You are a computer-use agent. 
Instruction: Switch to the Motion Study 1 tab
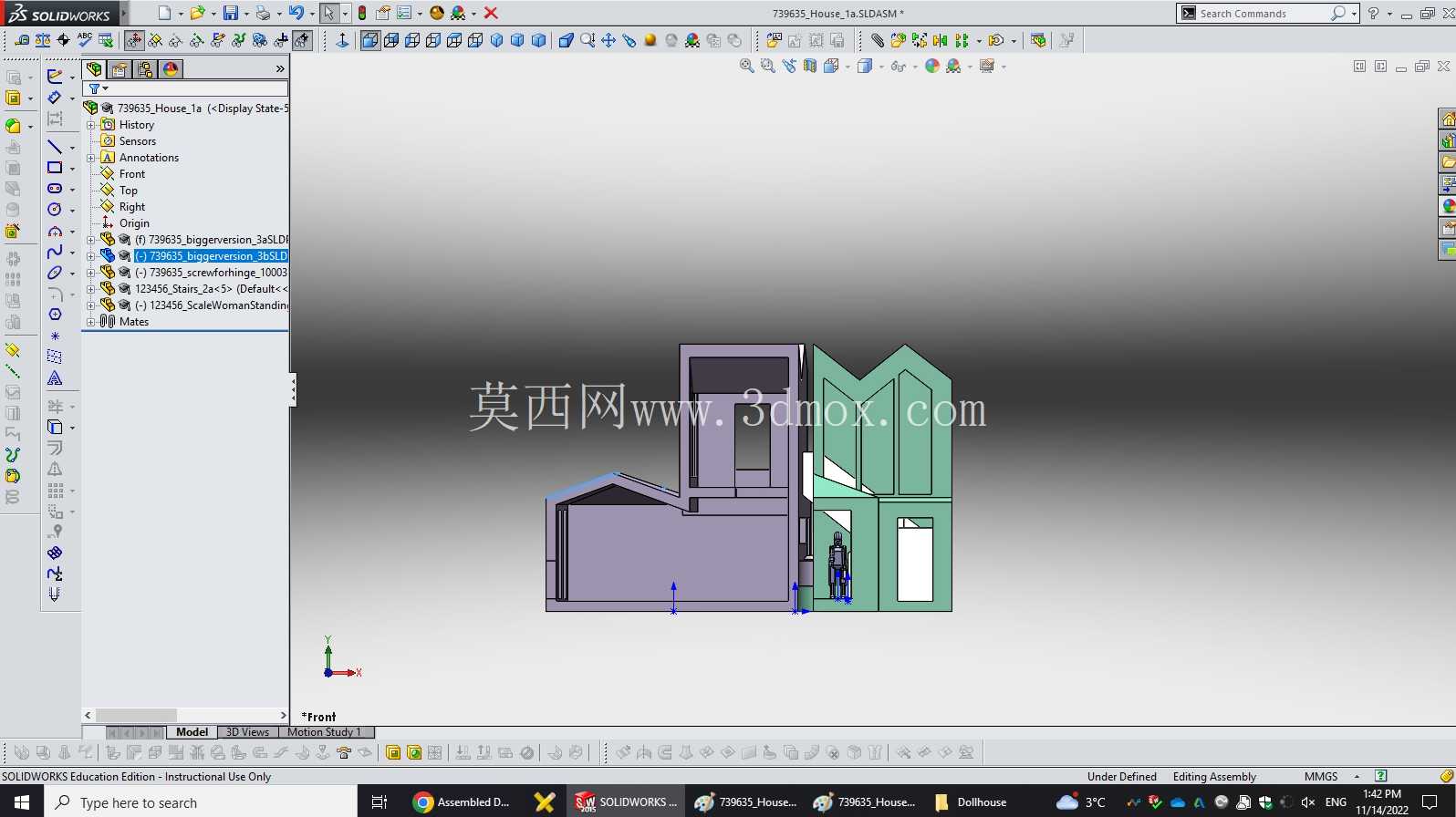(x=325, y=731)
